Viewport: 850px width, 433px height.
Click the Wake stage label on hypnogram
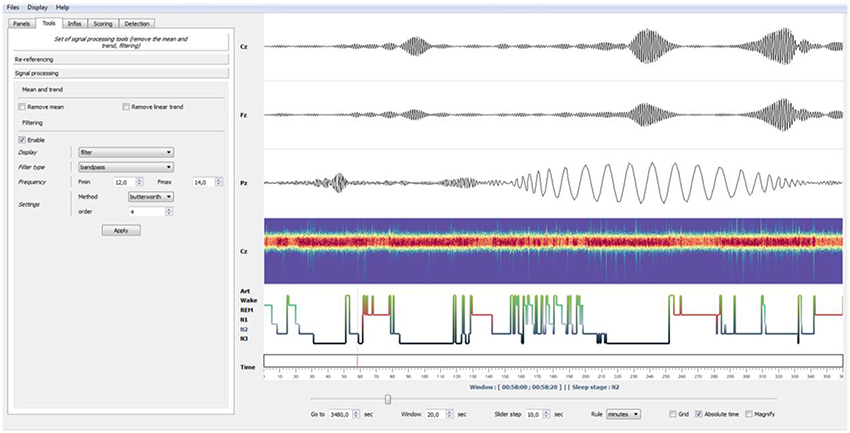pyautogui.click(x=248, y=300)
